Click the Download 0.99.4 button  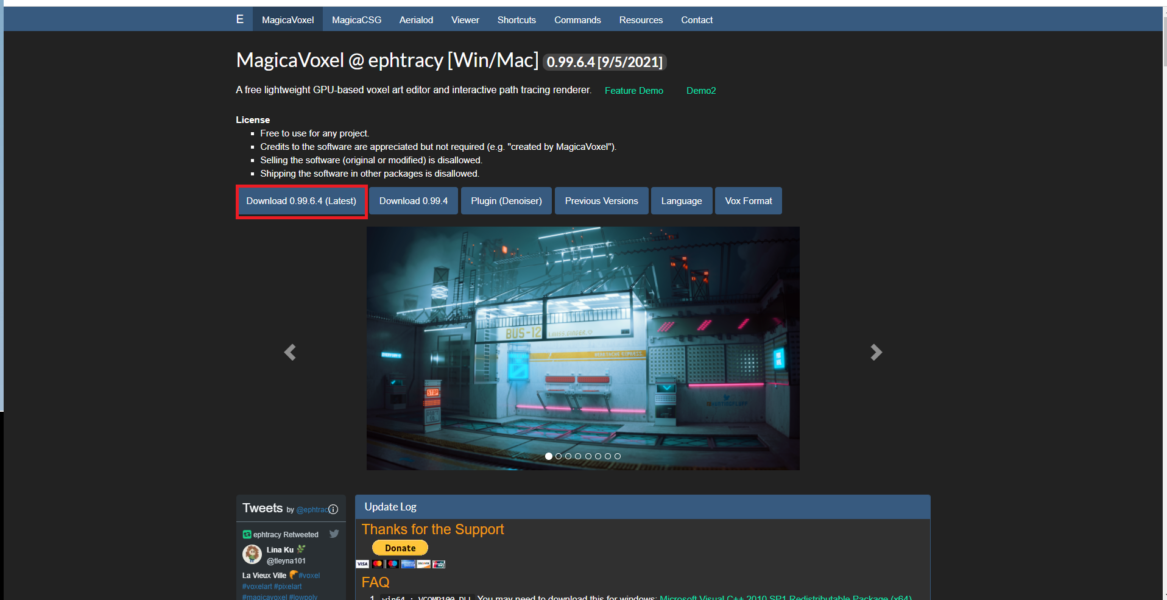(x=414, y=201)
